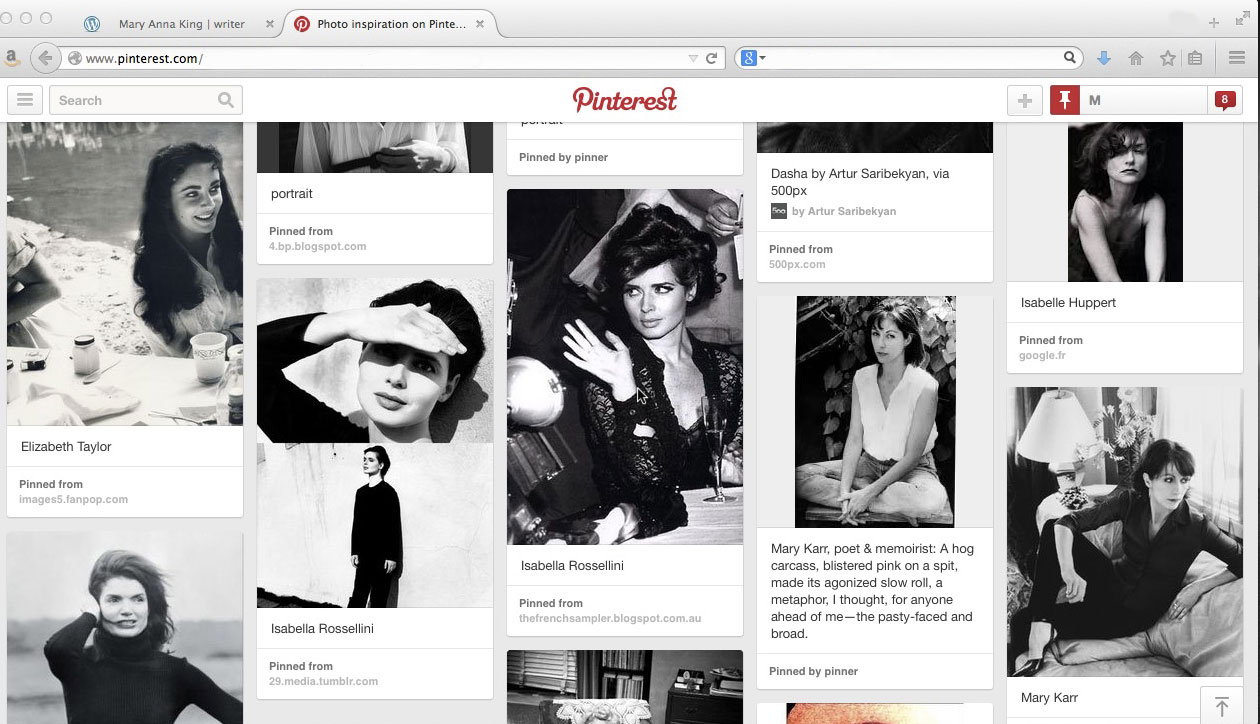
Task: Bookmark this page with the star icon
Action: 1166,58
